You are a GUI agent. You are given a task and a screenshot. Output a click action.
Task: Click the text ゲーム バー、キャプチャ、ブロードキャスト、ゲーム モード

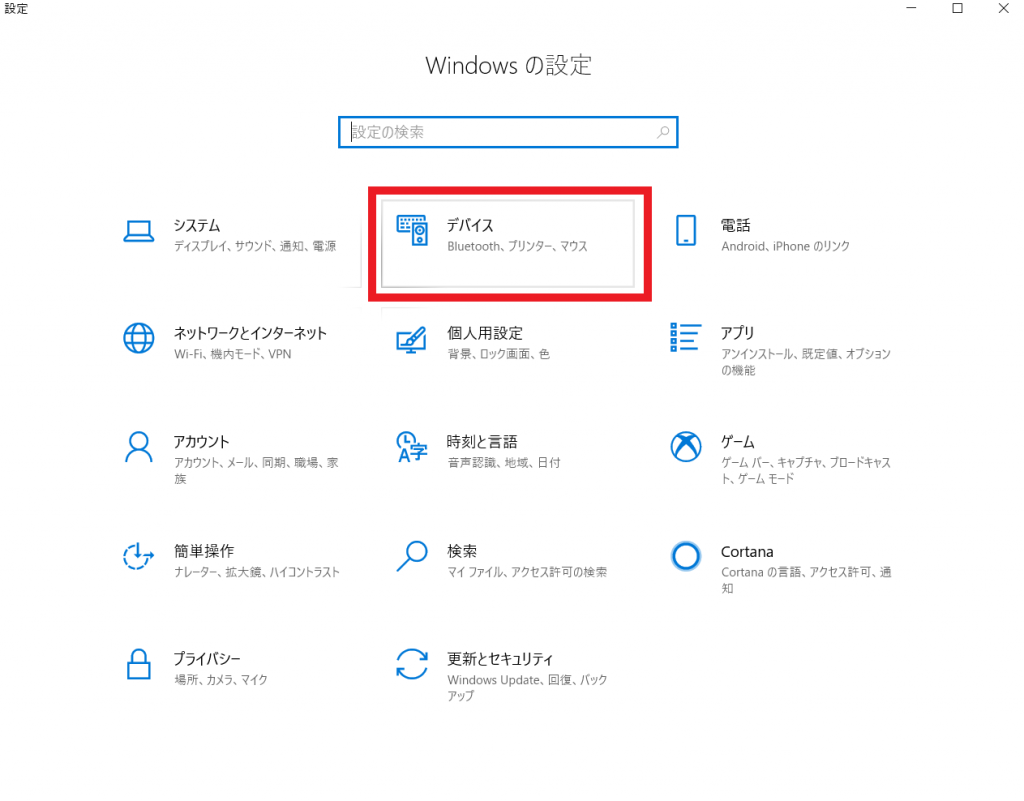pyautogui.click(x=806, y=470)
